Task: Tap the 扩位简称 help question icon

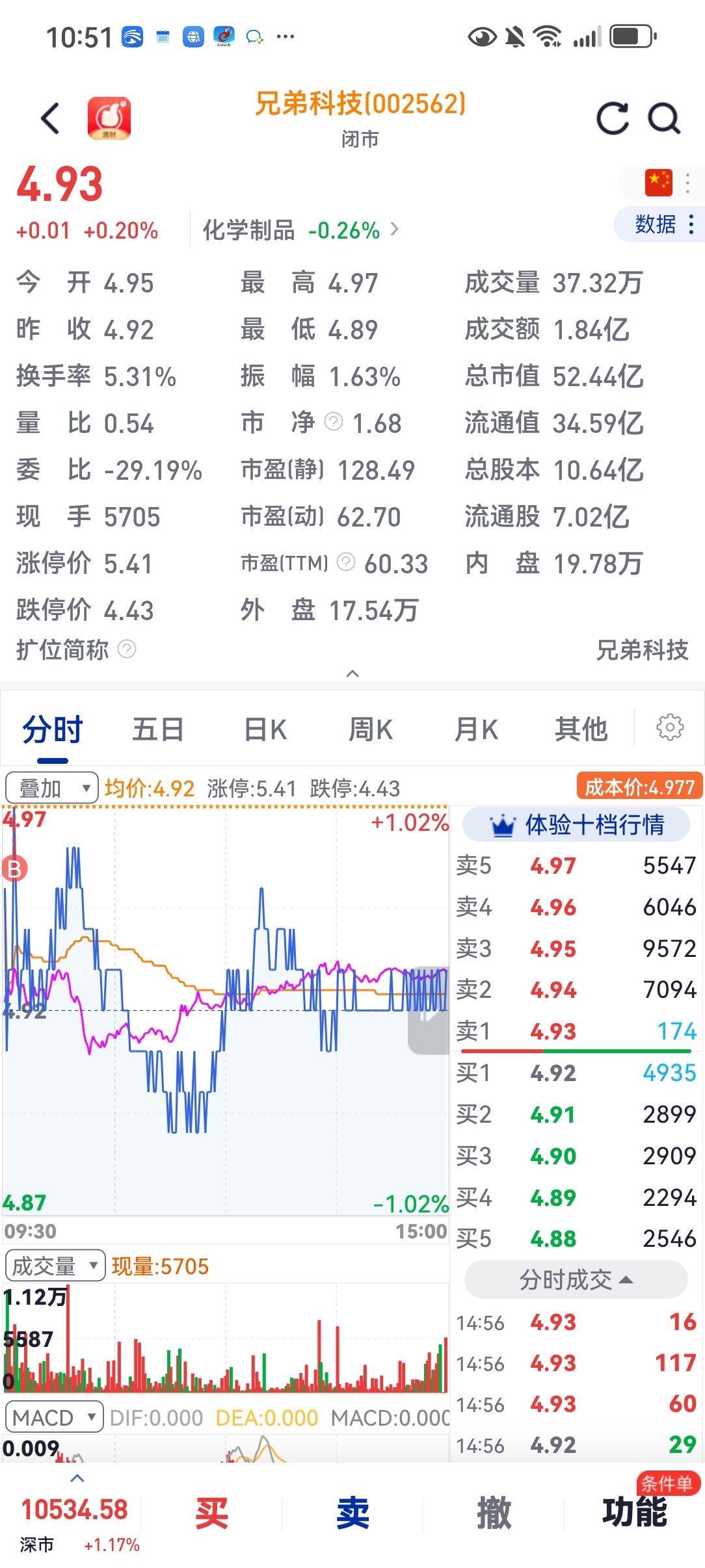Action: (x=127, y=649)
